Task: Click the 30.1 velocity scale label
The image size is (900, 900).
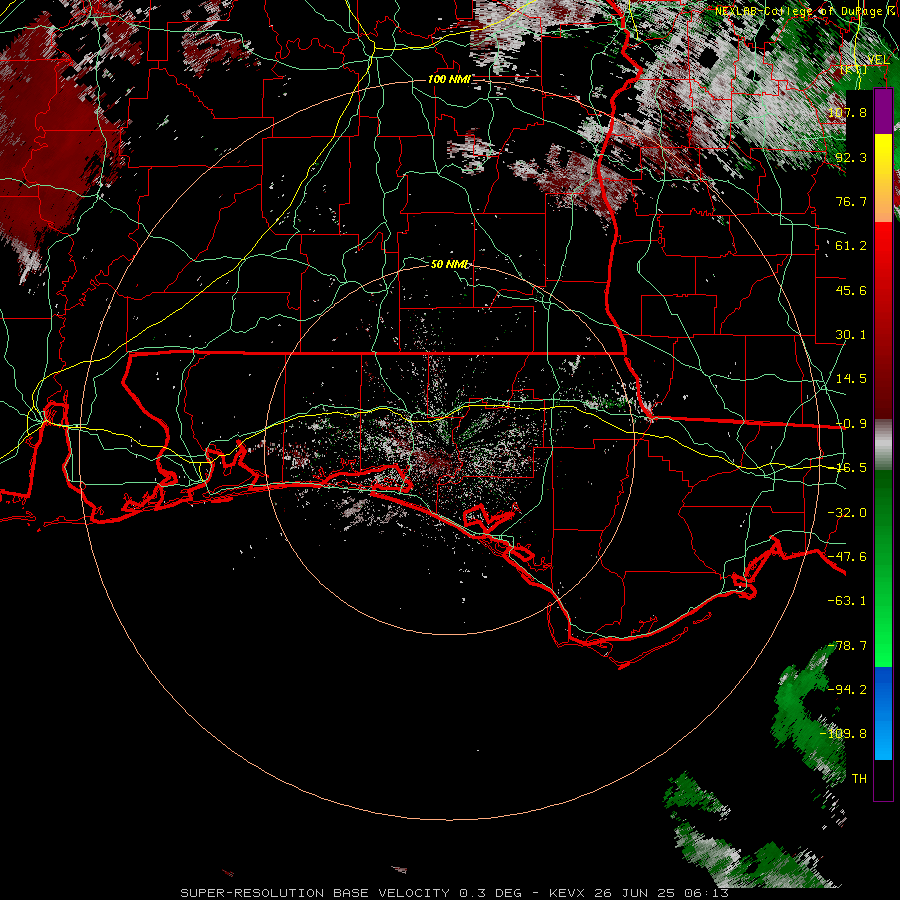Action: (851, 335)
